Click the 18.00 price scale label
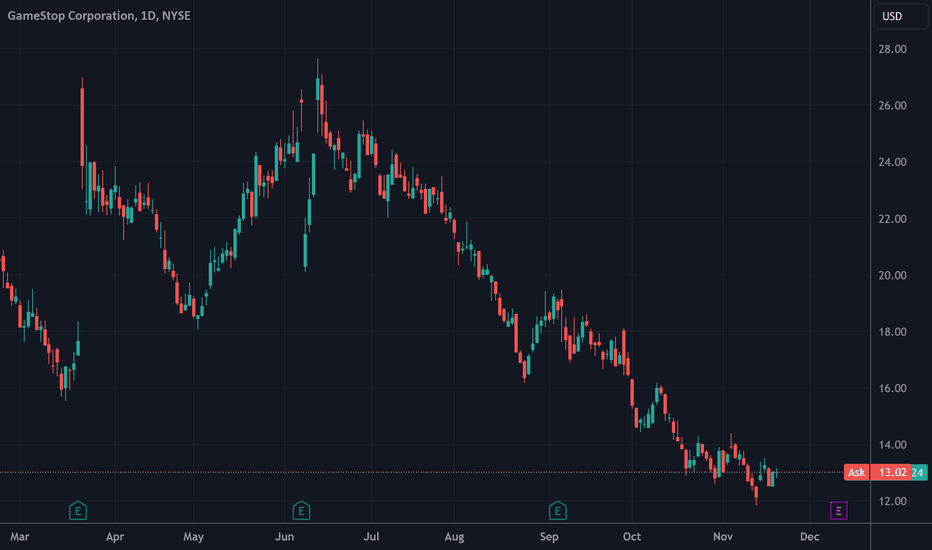932x550 pixels. (x=892, y=332)
